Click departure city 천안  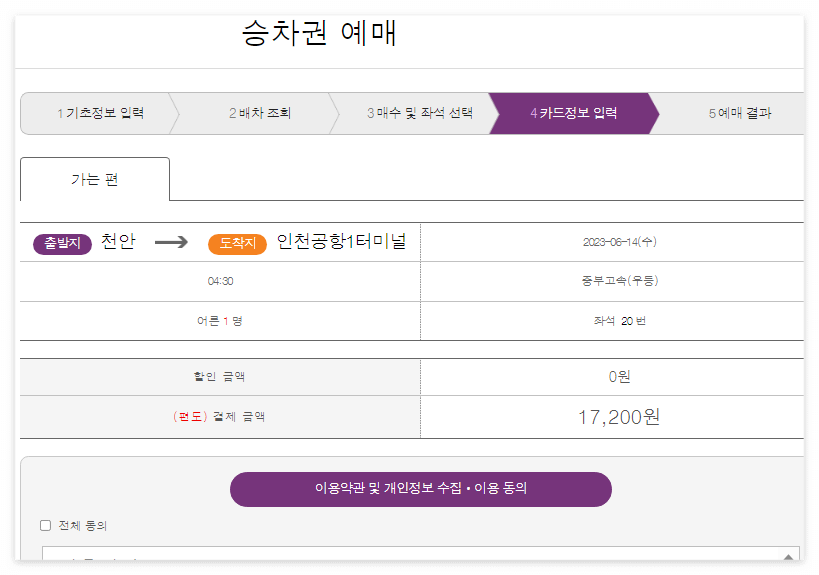click(118, 241)
